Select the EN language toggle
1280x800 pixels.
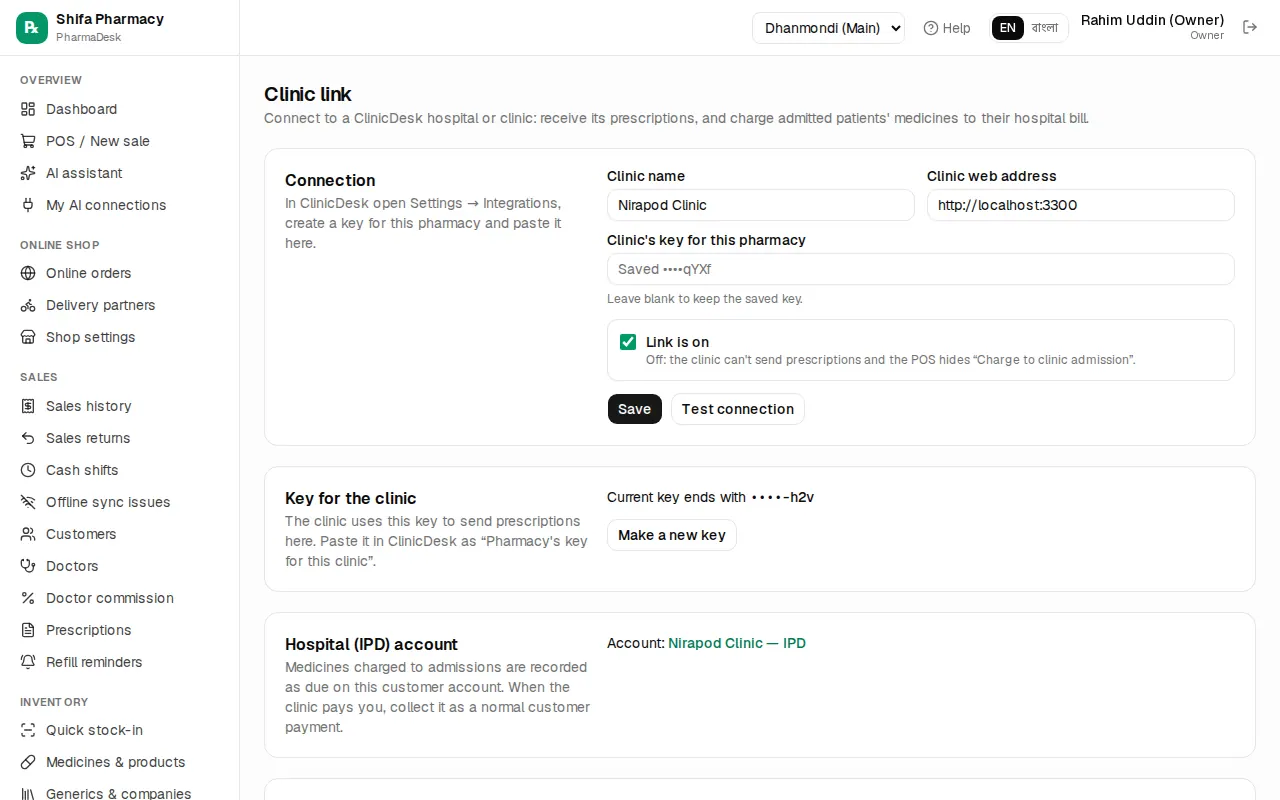1008,28
